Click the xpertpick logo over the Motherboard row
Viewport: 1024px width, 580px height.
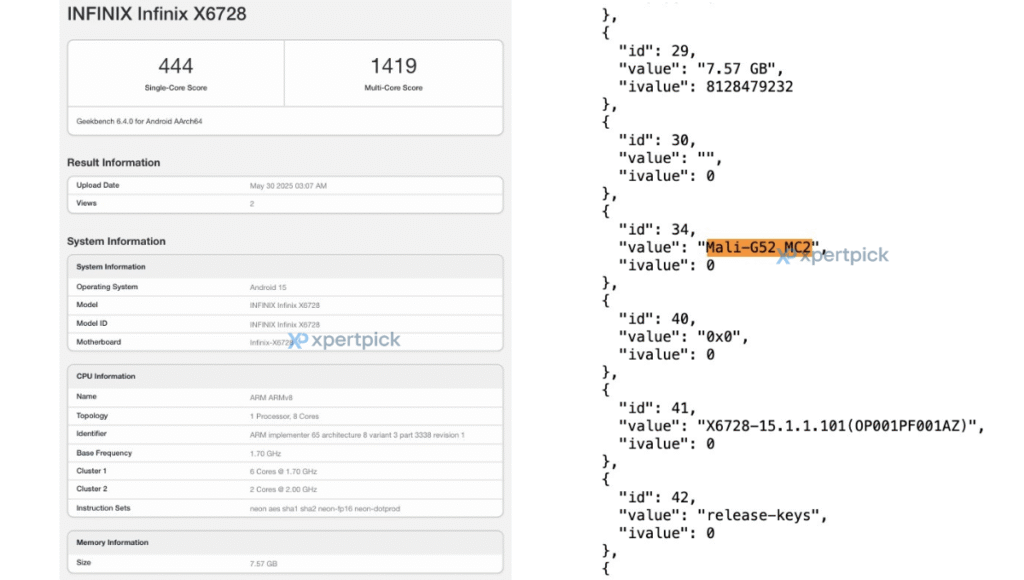click(x=345, y=340)
